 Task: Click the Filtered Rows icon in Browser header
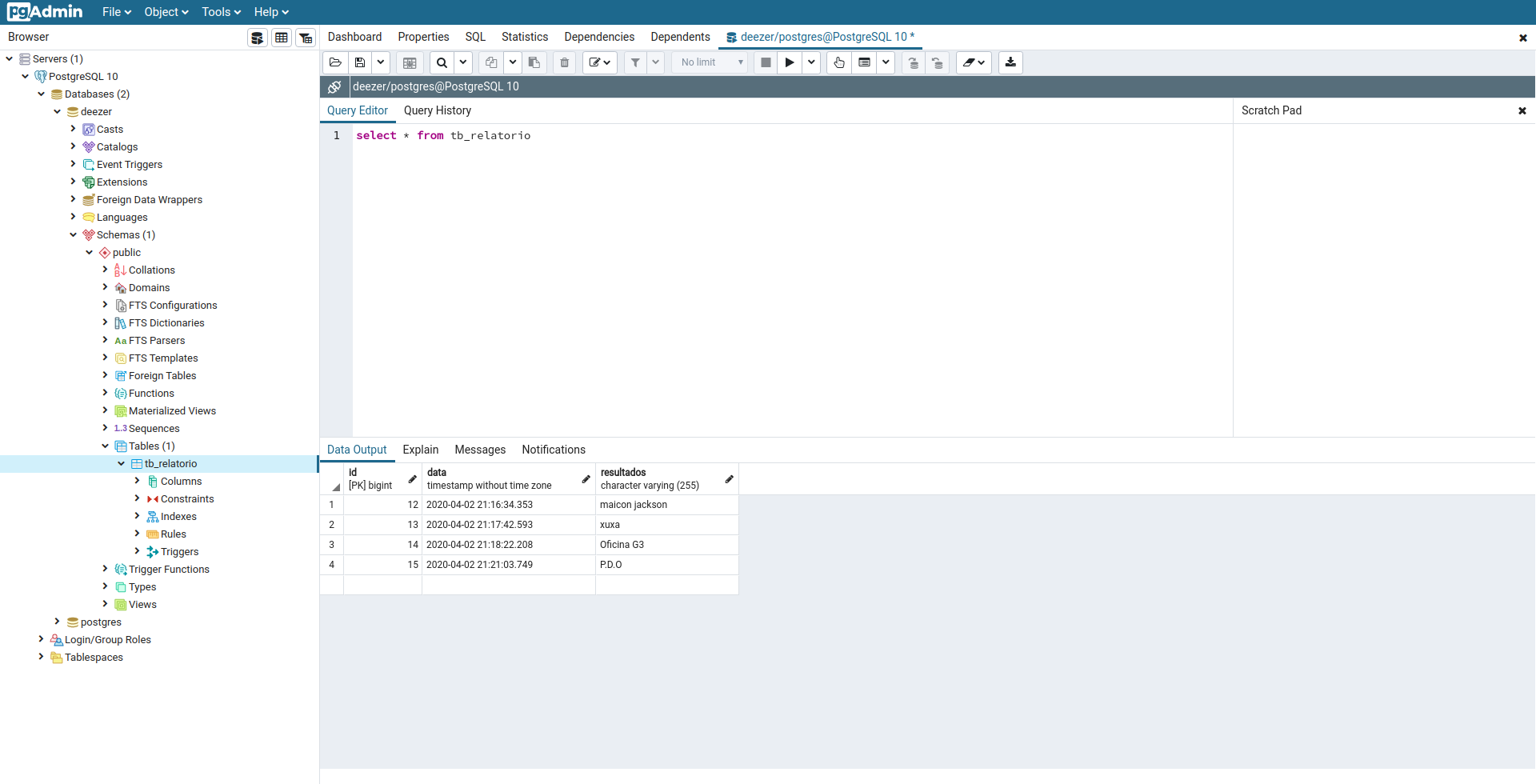pos(306,38)
